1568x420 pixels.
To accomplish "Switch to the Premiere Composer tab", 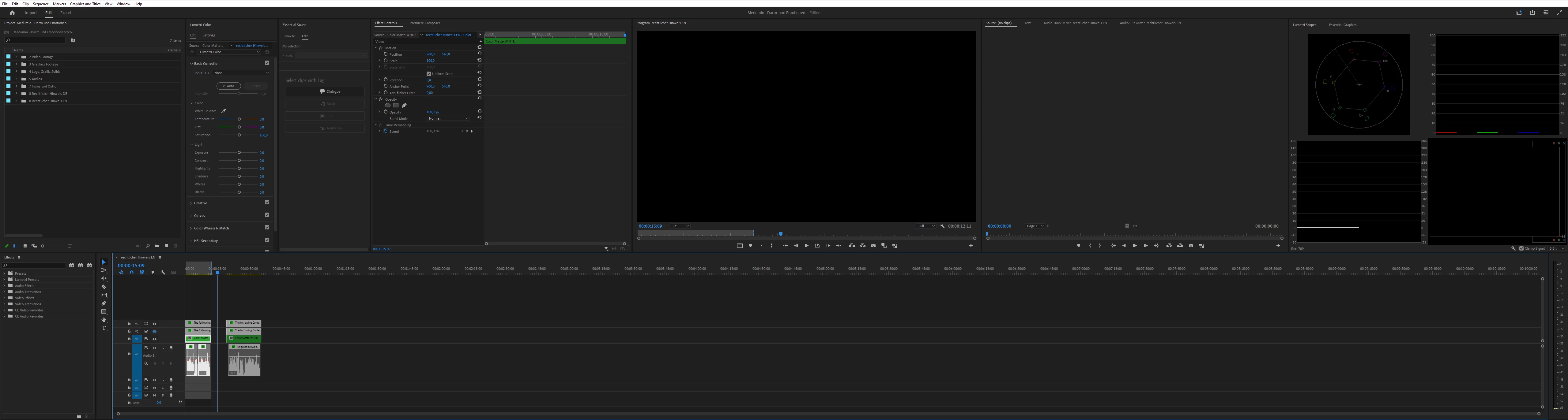I will [x=424, y=23].
